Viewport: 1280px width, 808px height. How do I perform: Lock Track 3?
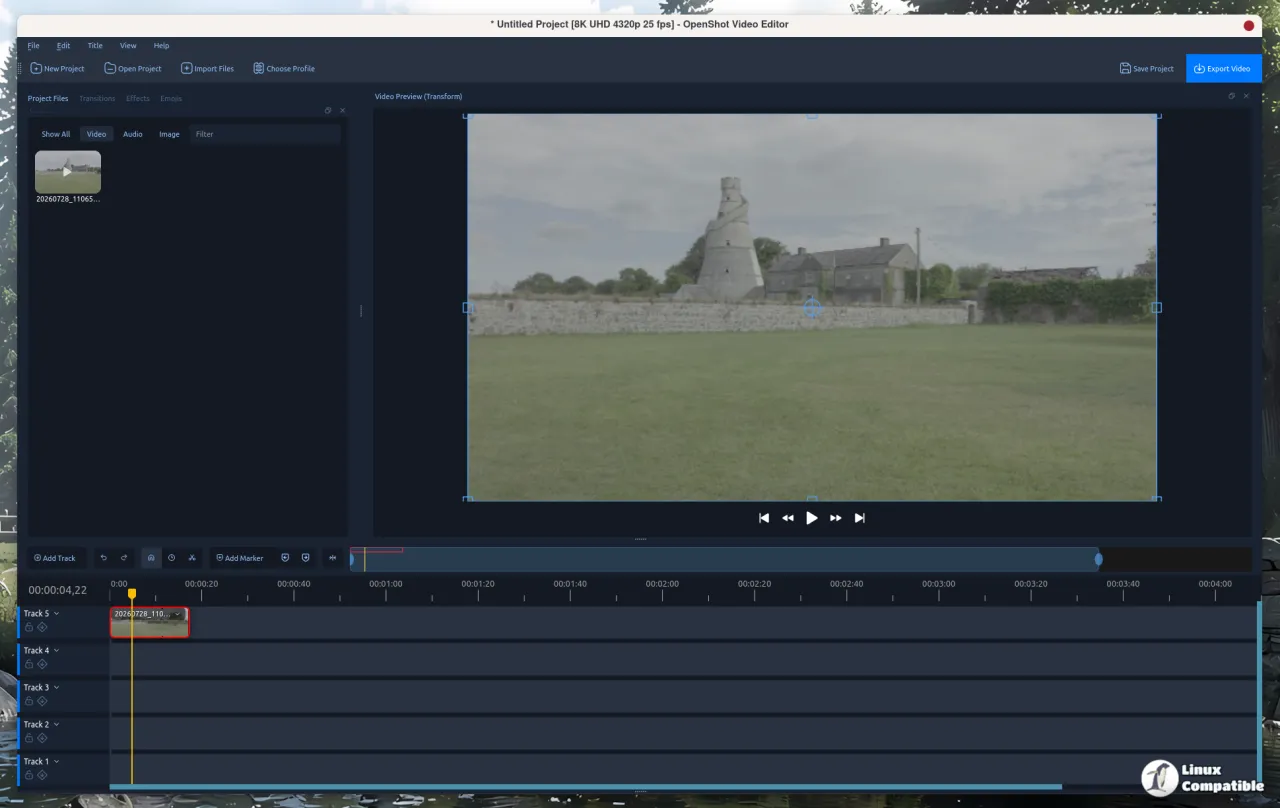click(x=29, y=701)
